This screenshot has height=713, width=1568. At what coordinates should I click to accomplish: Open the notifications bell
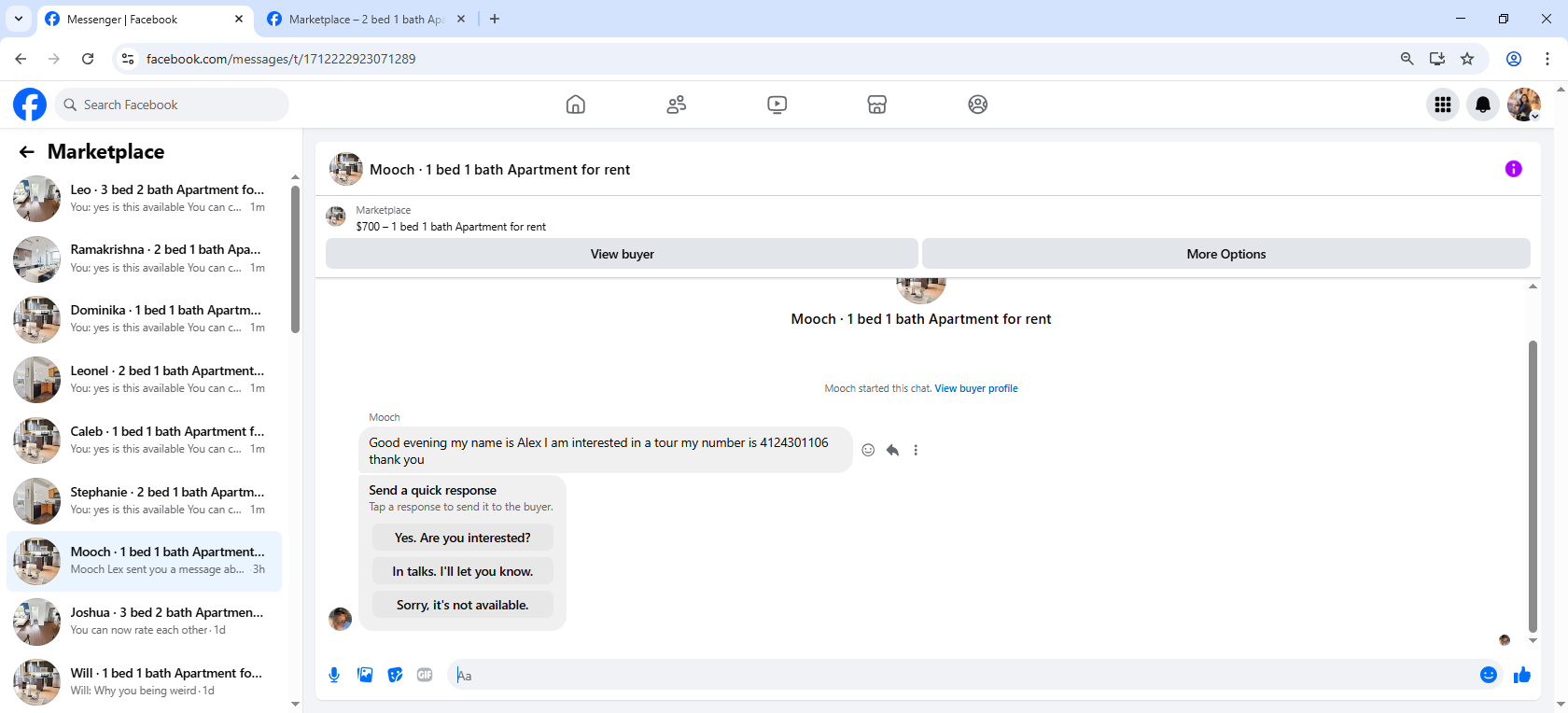click(1483, 105)
